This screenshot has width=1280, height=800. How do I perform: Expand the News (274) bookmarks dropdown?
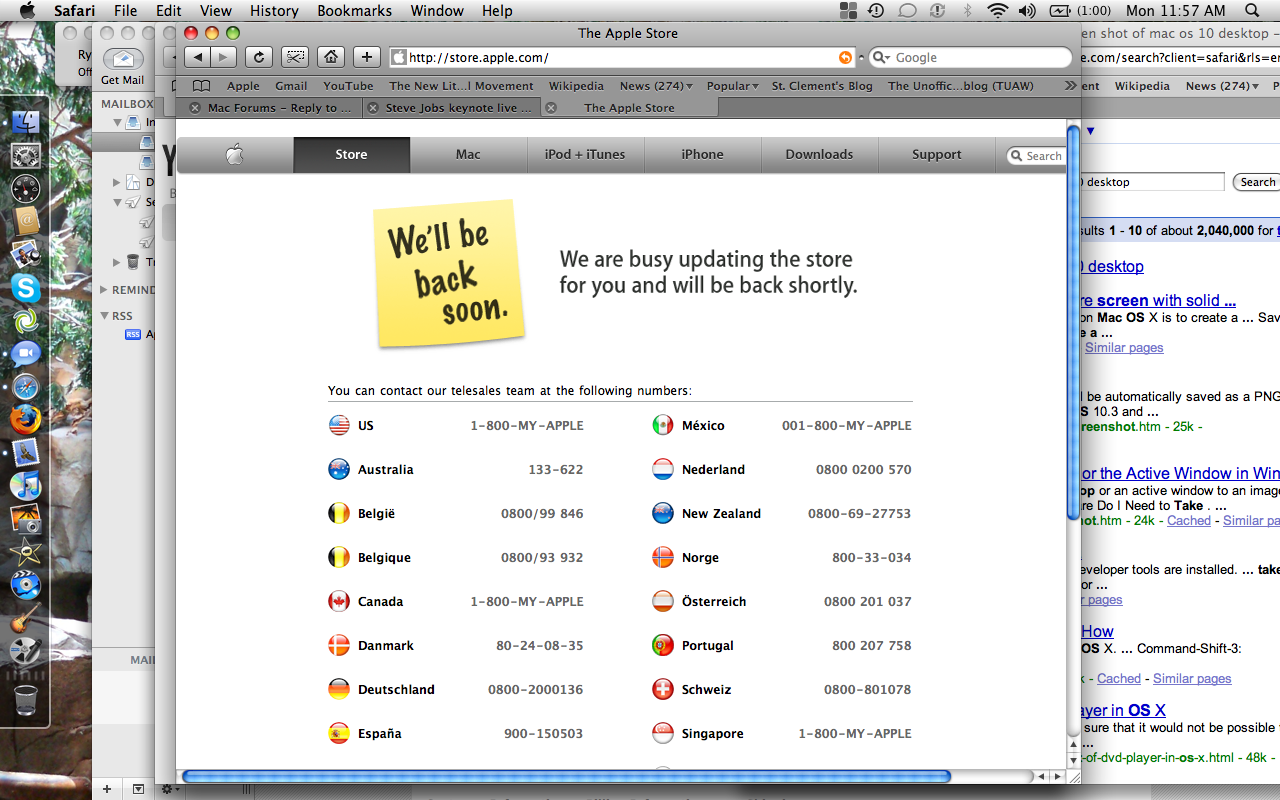657,86
